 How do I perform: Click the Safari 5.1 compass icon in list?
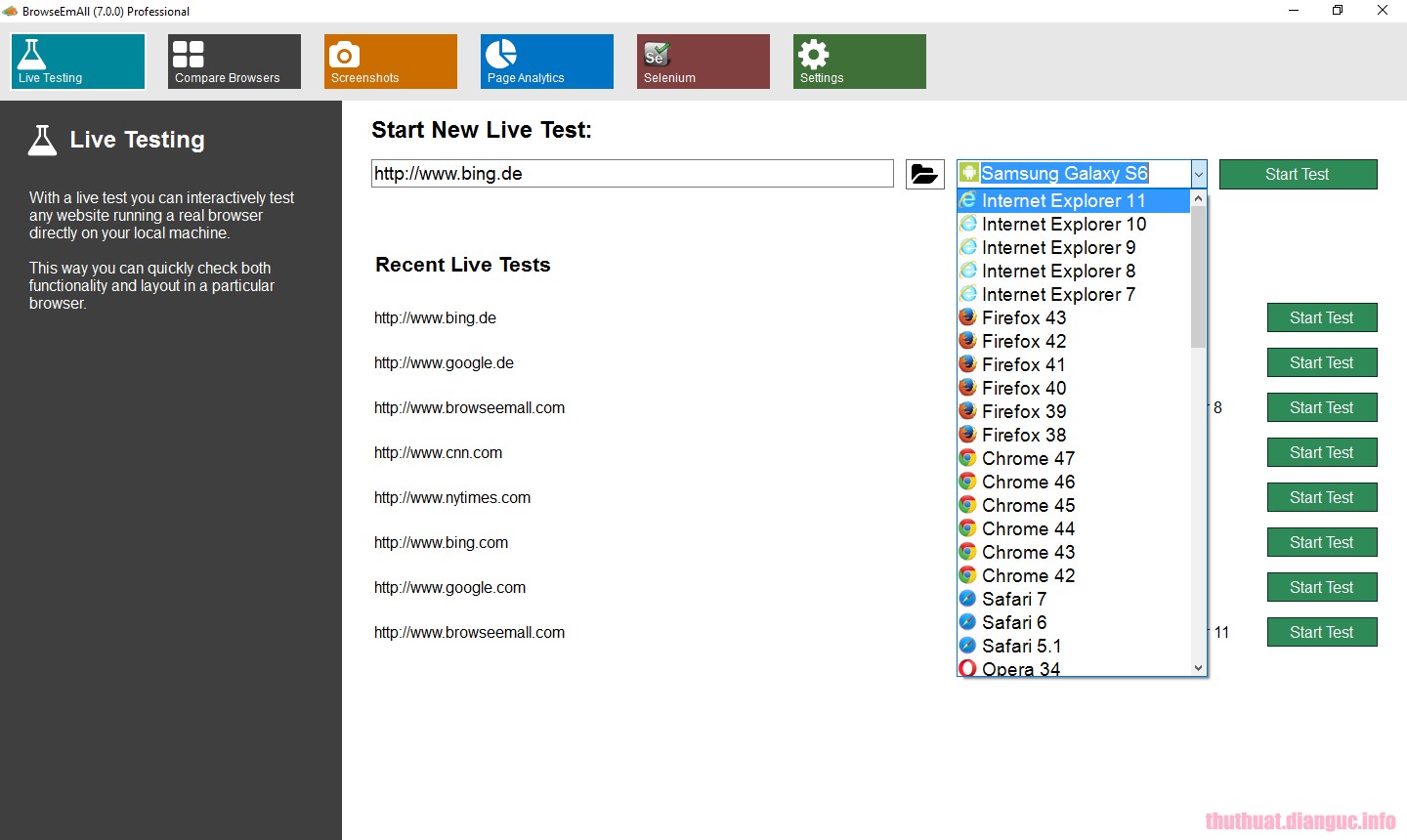tap(968, 646)
